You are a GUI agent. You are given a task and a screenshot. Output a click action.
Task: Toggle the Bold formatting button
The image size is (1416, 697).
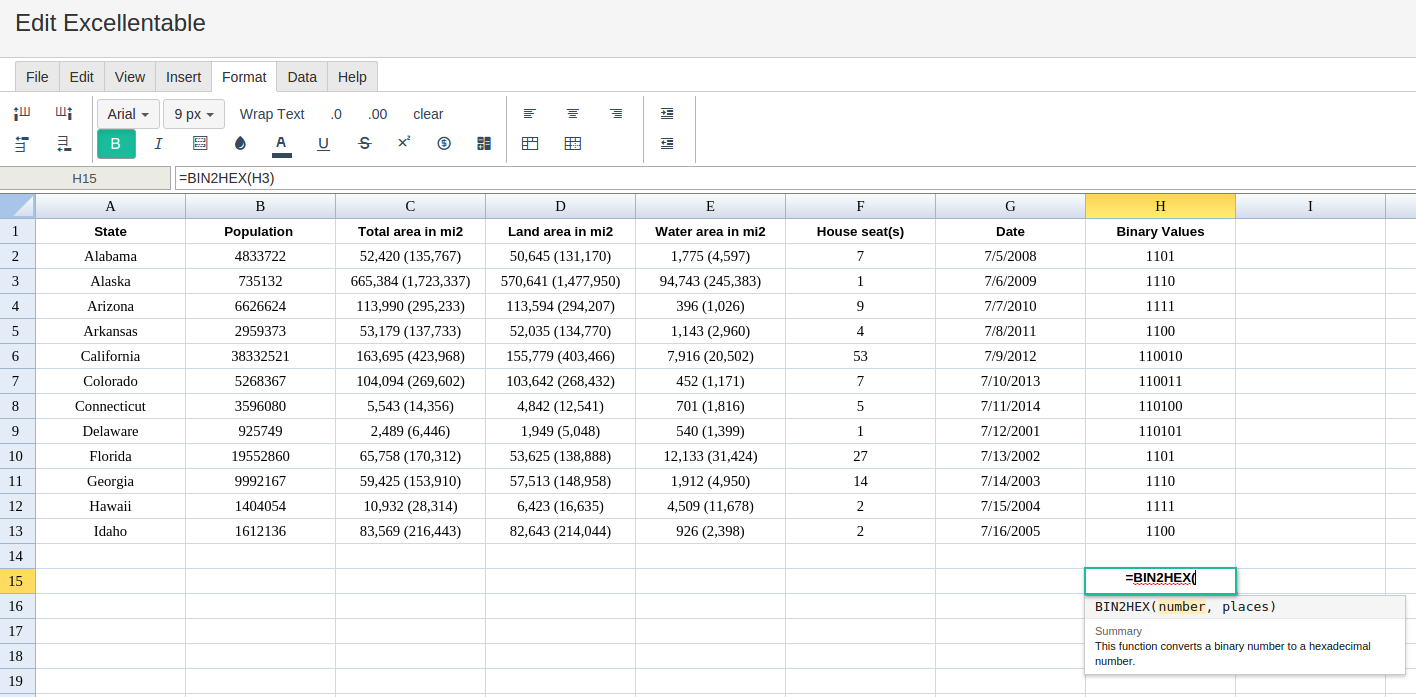[x=116, y=144]
